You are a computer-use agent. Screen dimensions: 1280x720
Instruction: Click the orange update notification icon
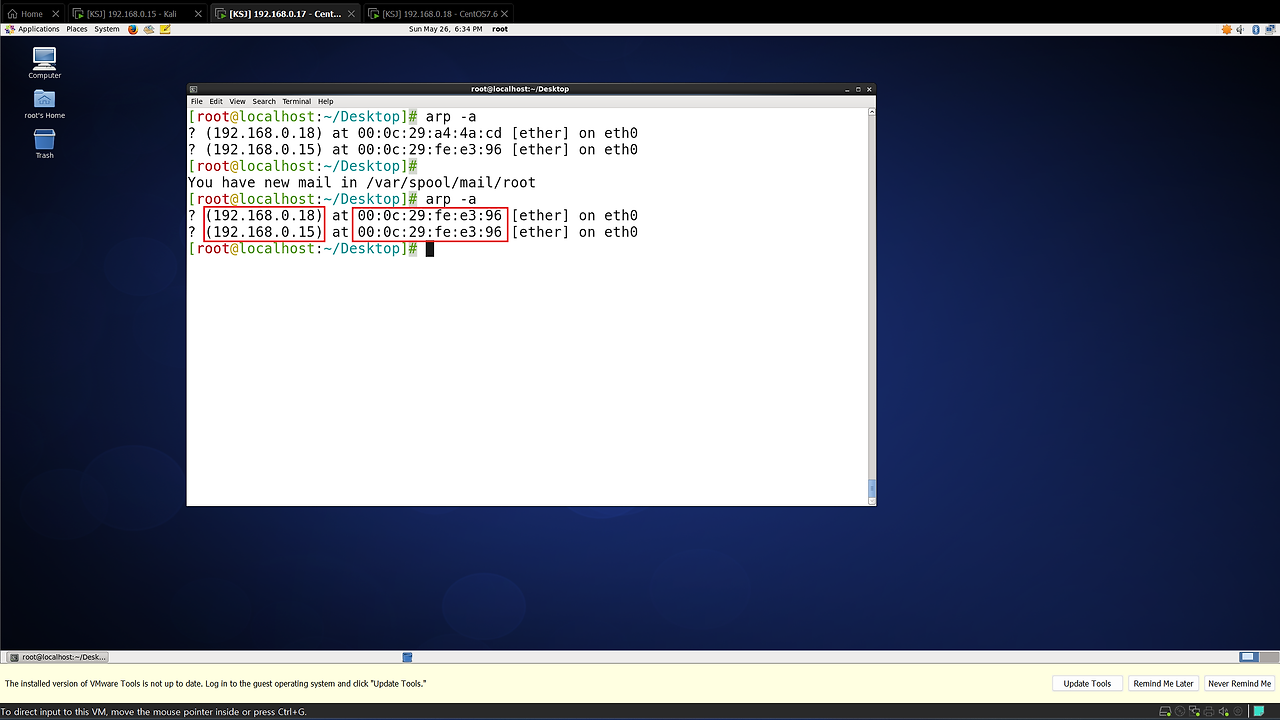coord(1226,29)
